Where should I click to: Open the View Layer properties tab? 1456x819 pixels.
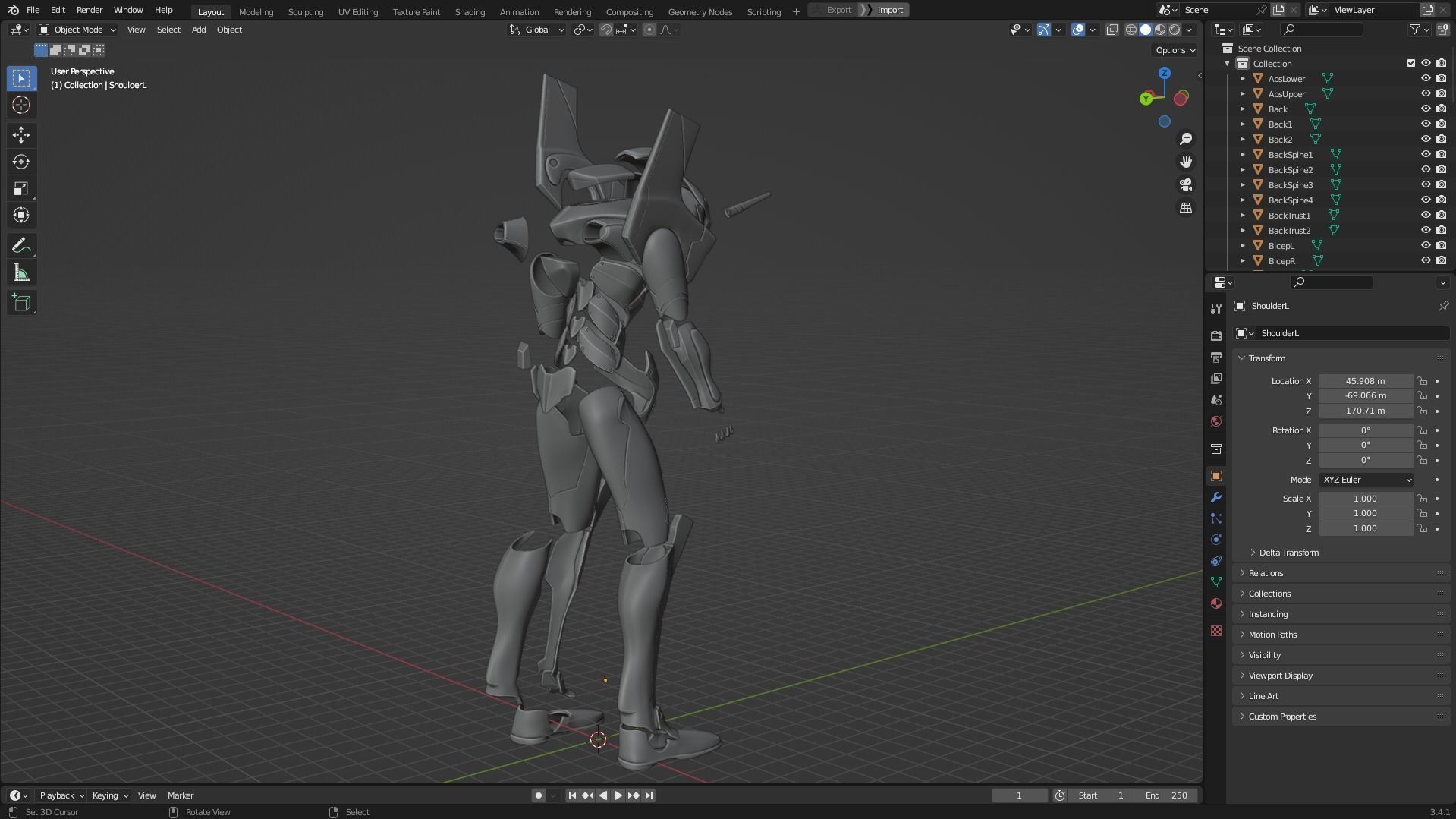1216,378
